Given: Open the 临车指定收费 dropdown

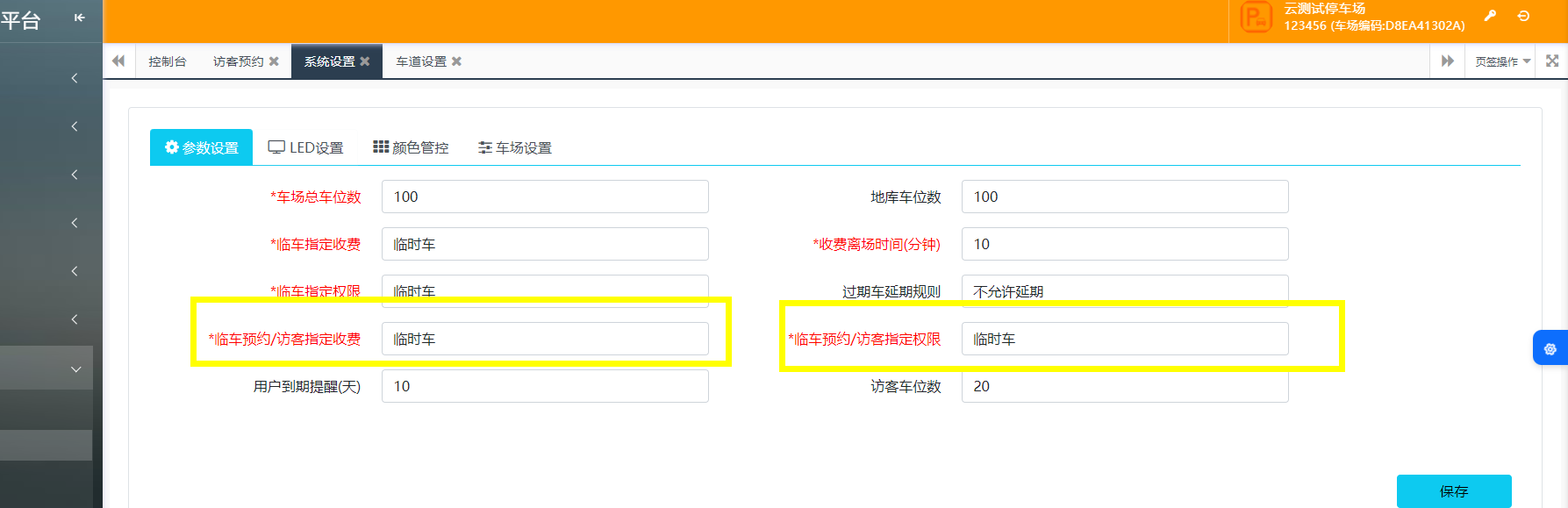Looking at the screenshot, I should [x=544, y=244].
